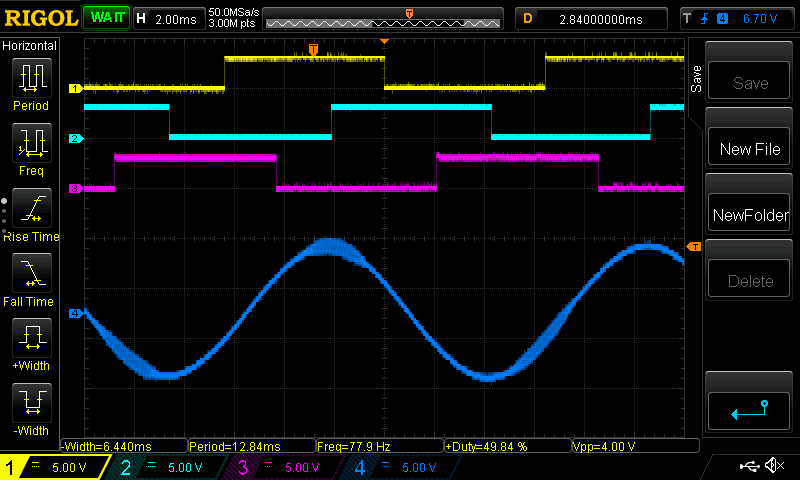800x480 pixels.
Task: Click channel 2 5.00 V scale value
Action: click(185, 468)
